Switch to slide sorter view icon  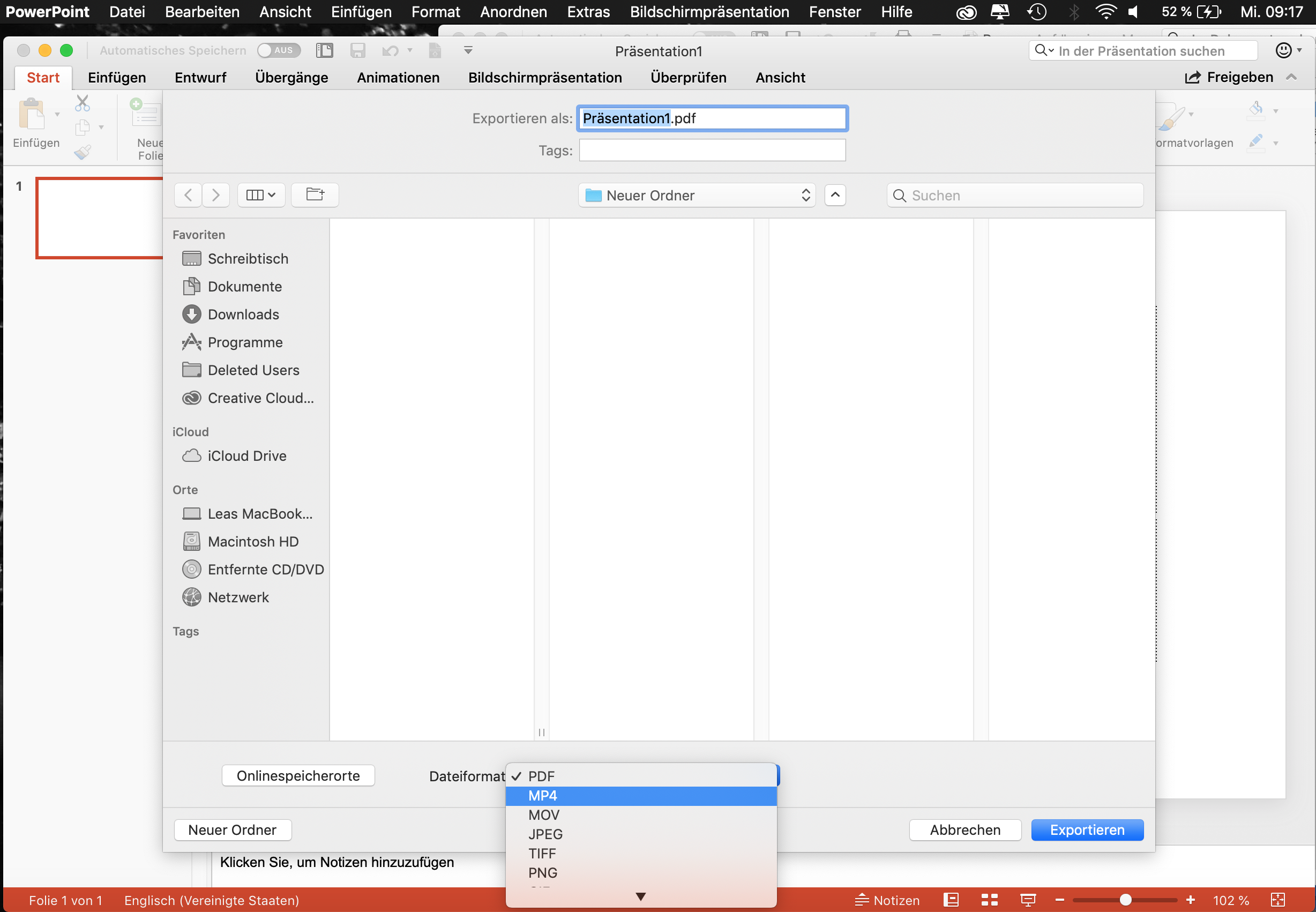tap(990, 900)
